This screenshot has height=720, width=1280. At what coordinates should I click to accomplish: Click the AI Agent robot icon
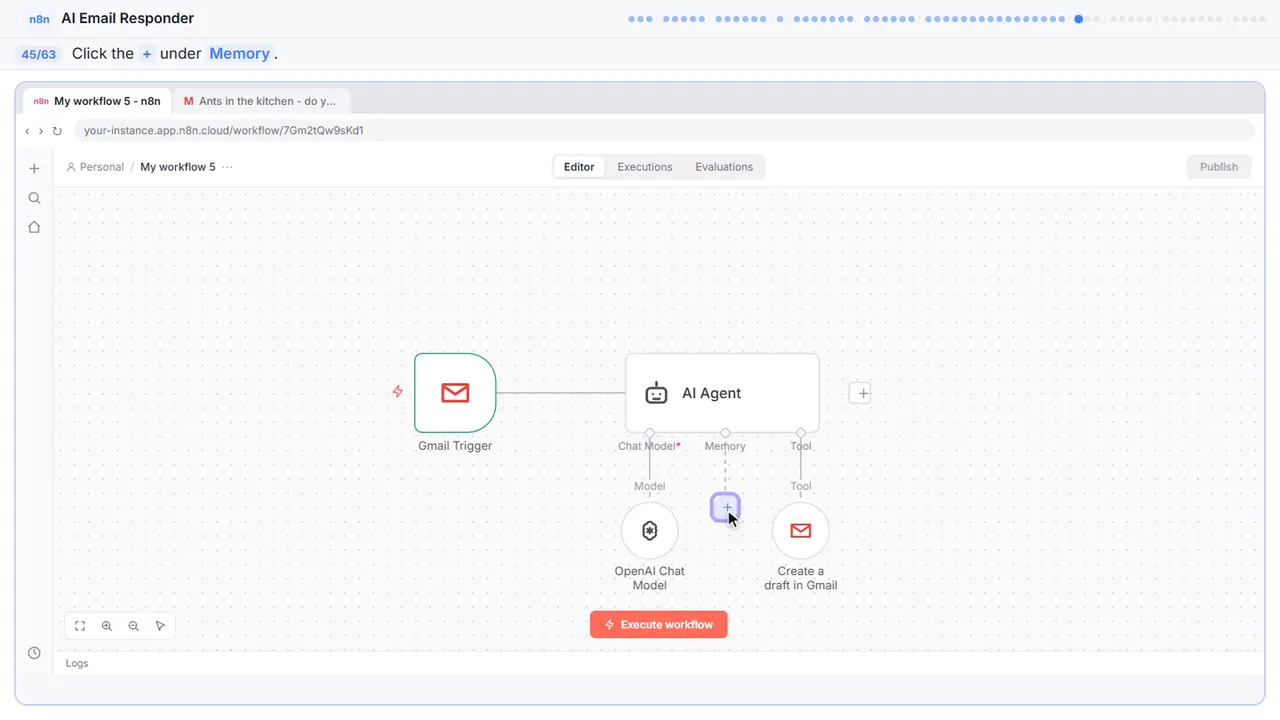tap(656, 393)
